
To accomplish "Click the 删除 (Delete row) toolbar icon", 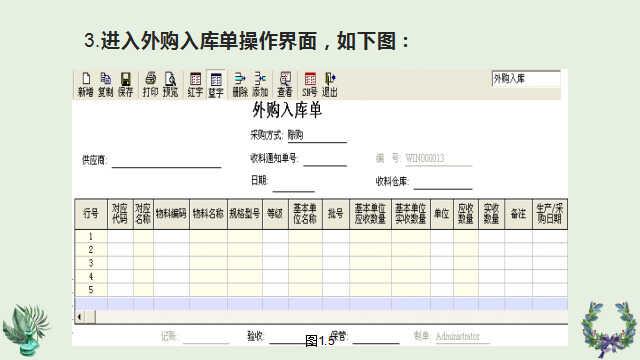I will coord(240,85).
